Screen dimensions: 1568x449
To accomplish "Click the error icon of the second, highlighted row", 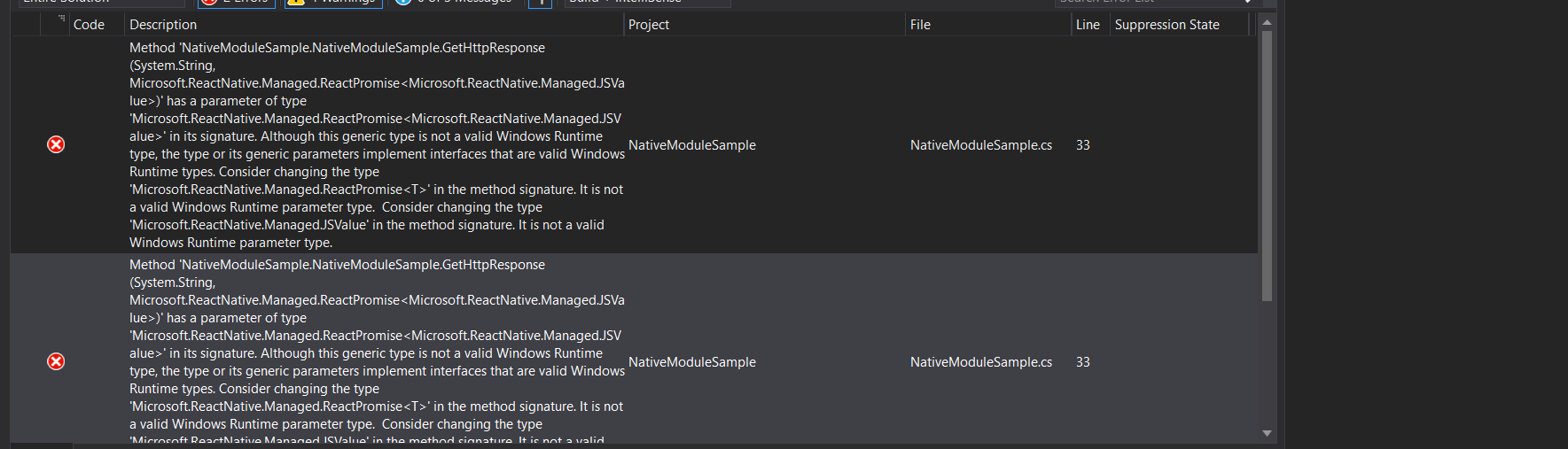I will point(56,361).
